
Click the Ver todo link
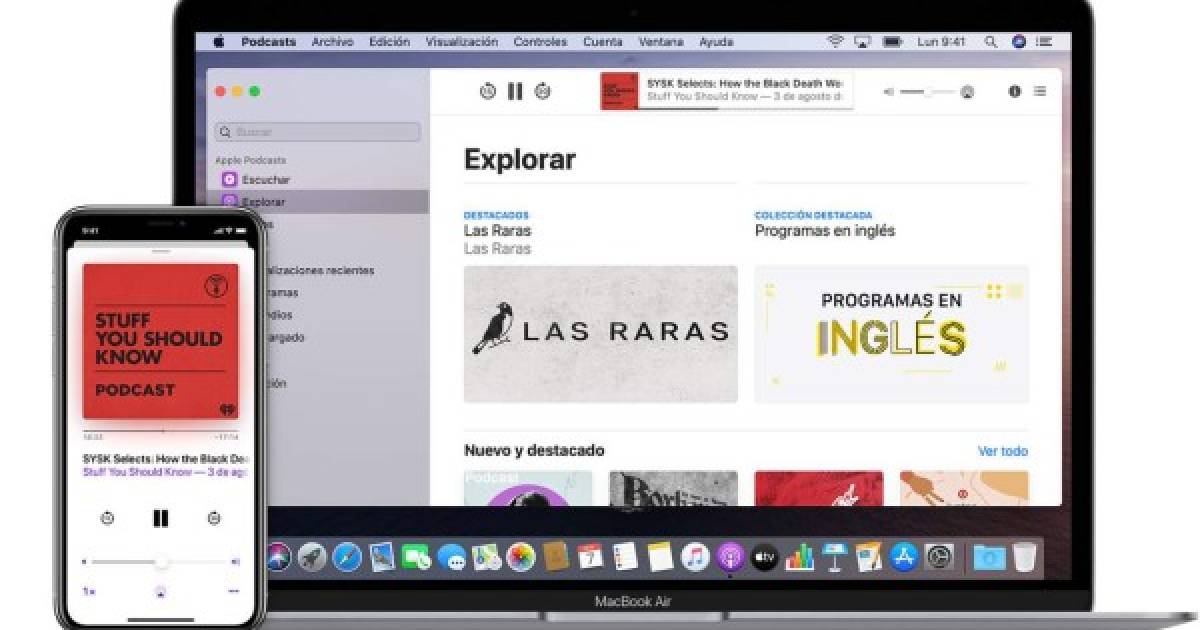click(x=1003, y=451)
